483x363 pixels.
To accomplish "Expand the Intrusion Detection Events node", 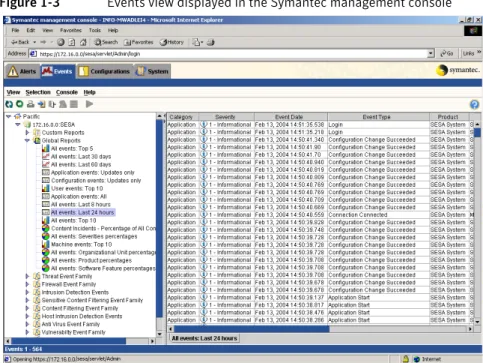I will click(28, 292).
